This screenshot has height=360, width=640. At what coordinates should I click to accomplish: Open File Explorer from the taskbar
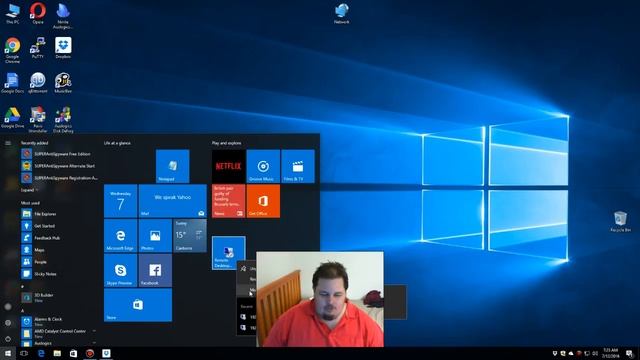point(57,353)
